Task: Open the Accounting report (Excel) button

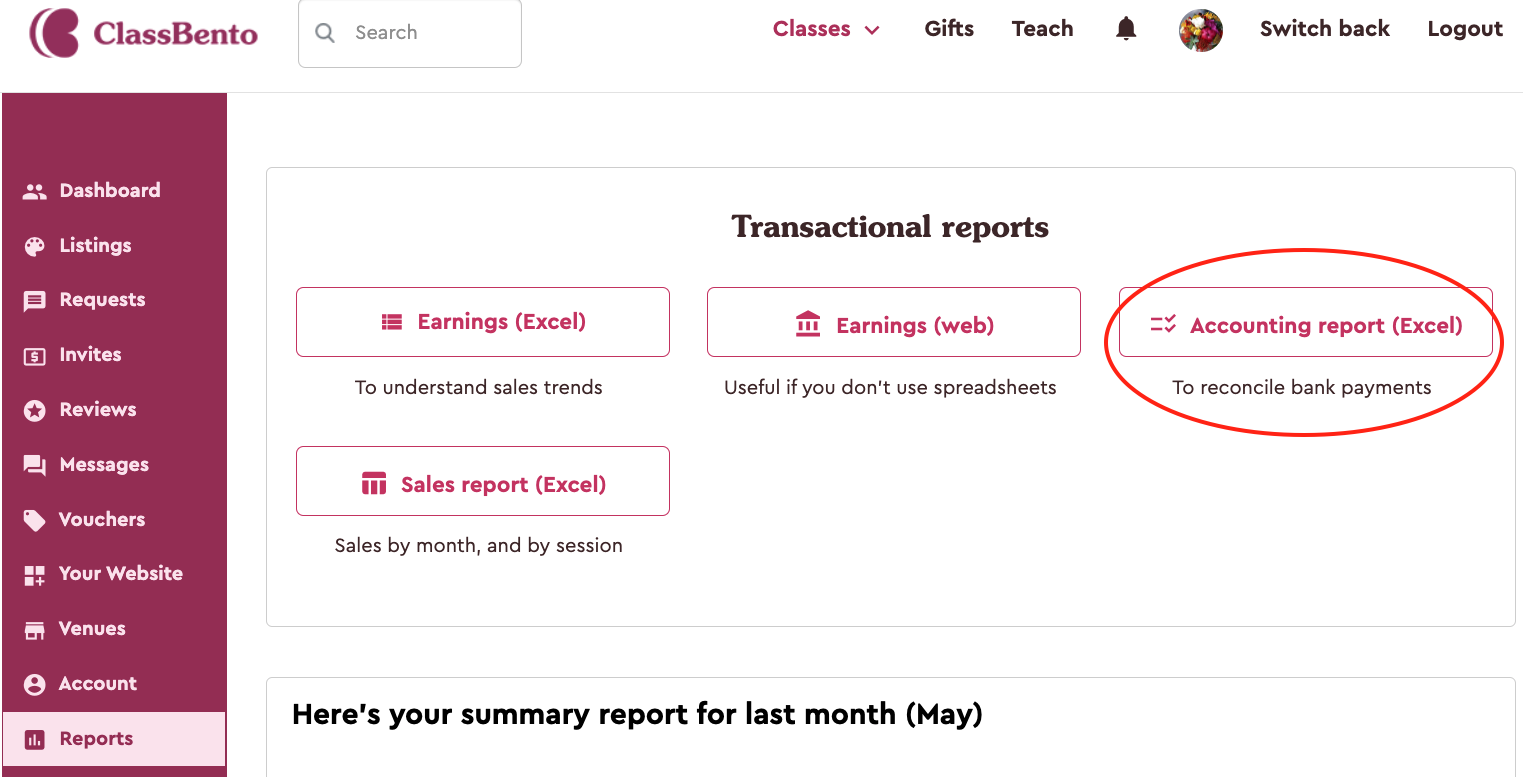Action: click(x=1306, y=322)
